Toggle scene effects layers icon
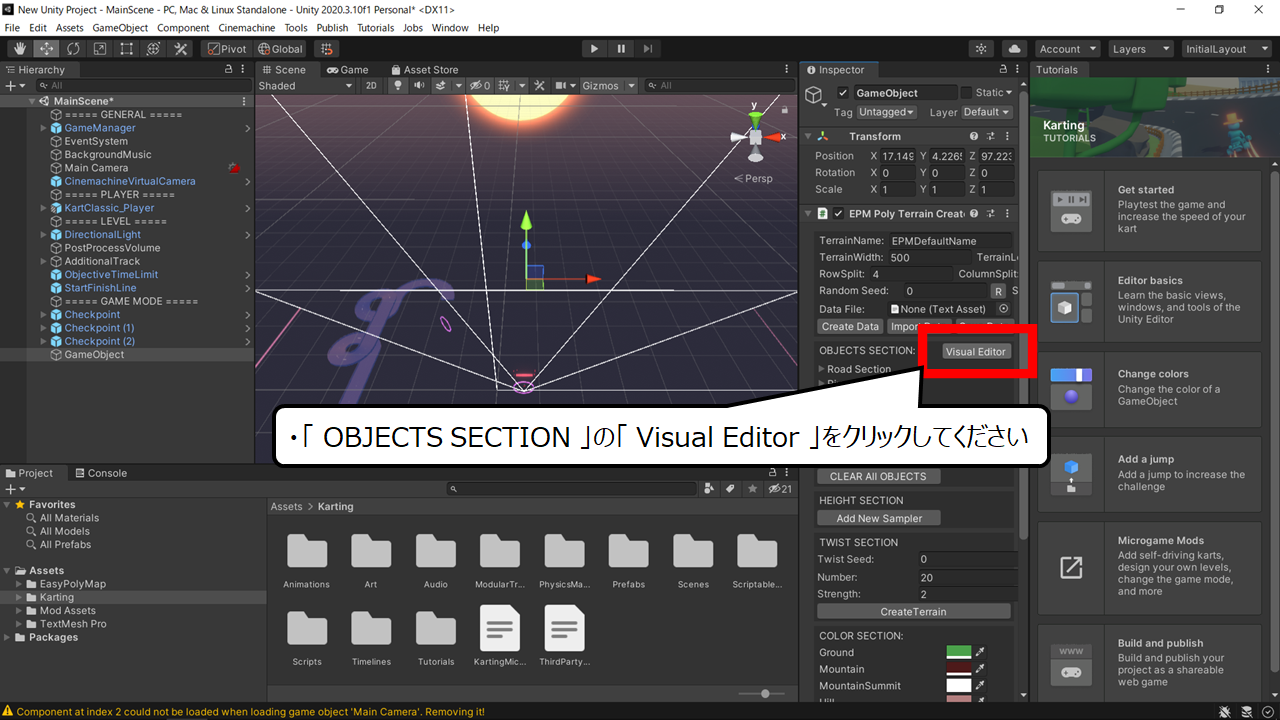 [x=441, y=86]
